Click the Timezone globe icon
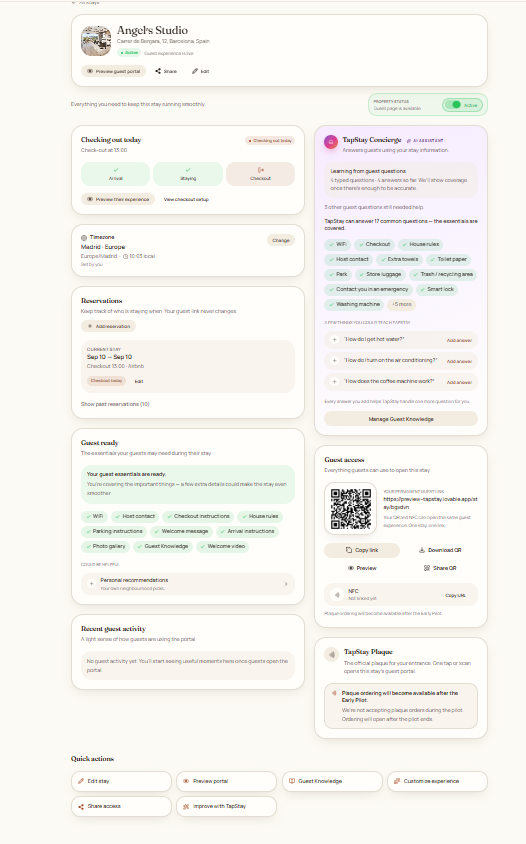This screenshot has width=526, height=844. pyautogui.click(x=84, y=237)
